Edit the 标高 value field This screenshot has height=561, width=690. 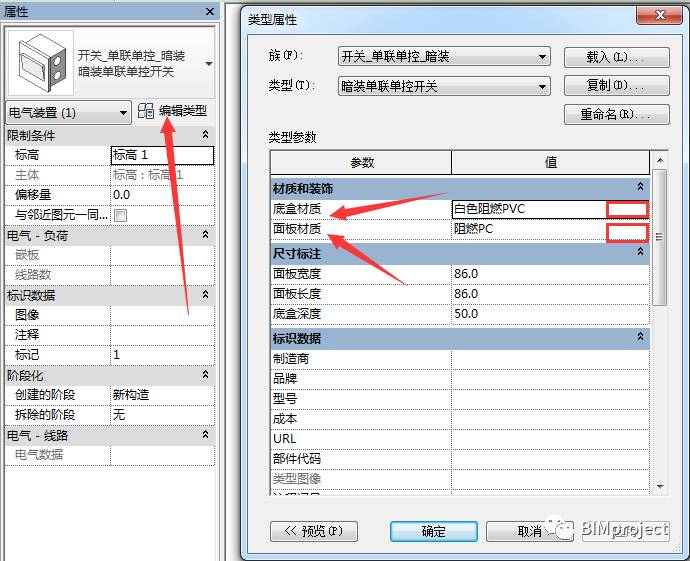tap(162, 155)
